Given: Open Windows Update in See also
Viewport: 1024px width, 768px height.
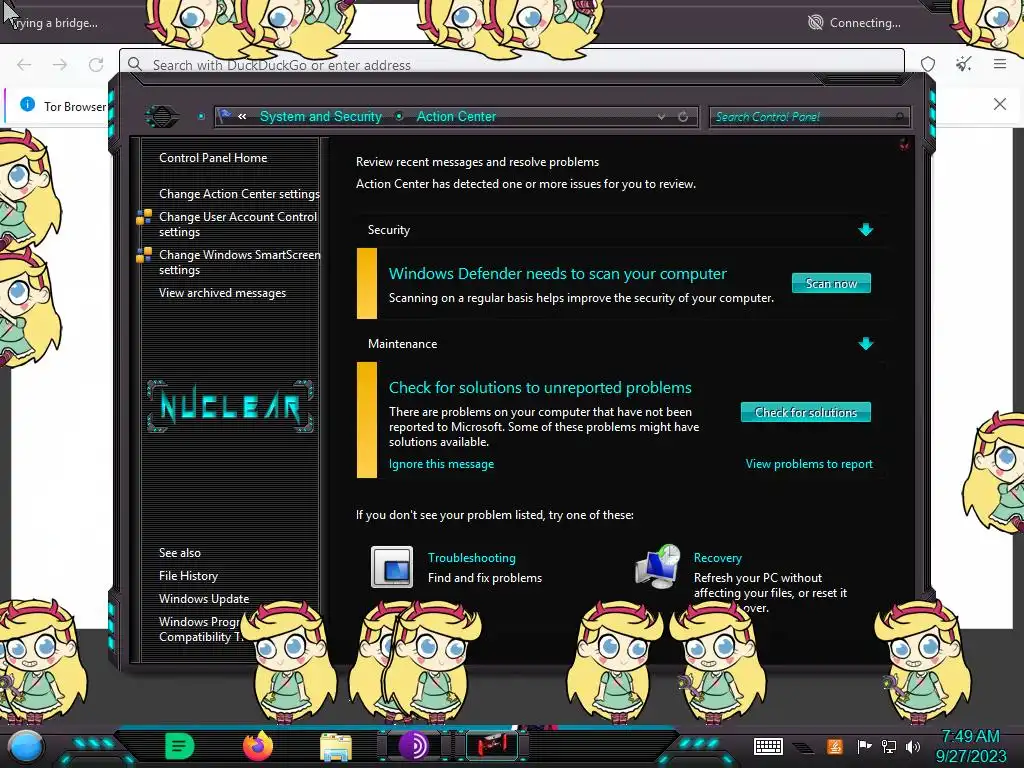Looking at the screenshot, I should pos(204,598).
